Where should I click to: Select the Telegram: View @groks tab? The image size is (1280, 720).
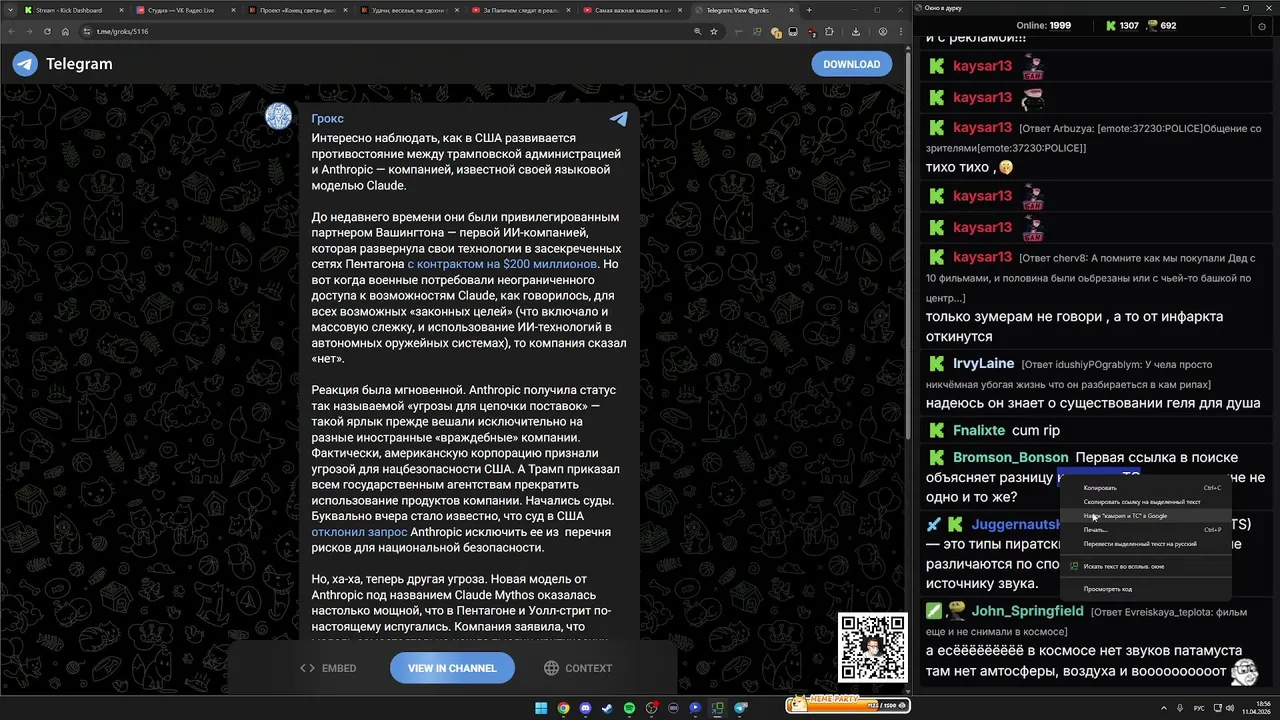[744, 10]
